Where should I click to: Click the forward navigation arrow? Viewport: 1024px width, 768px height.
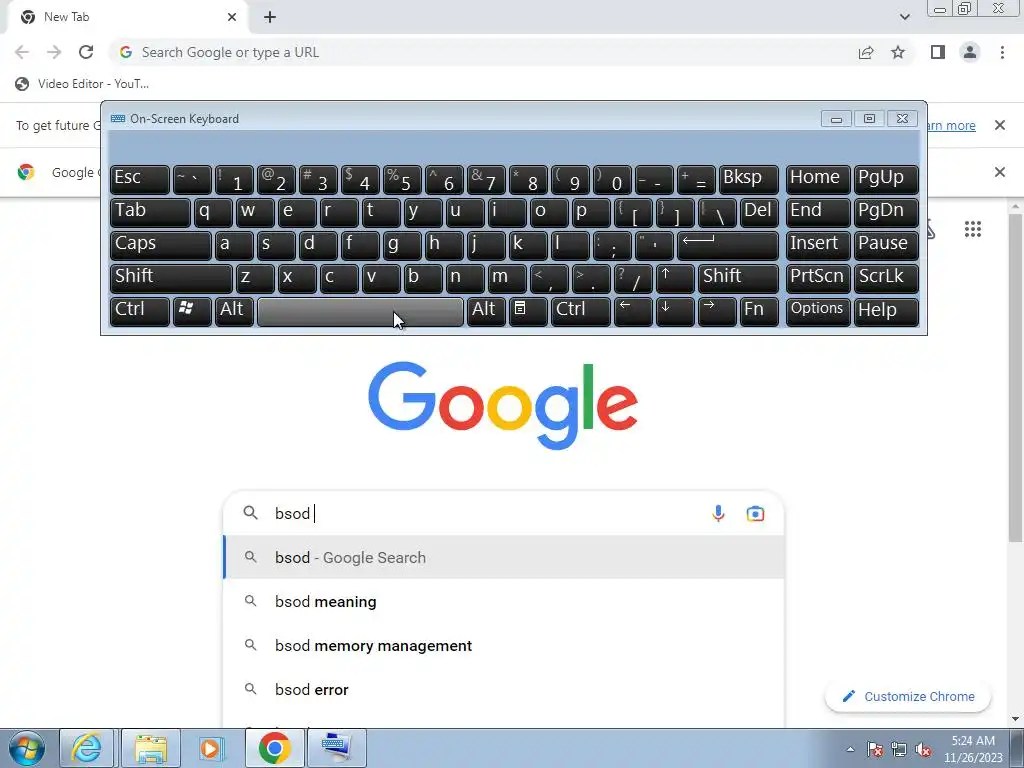(x=54, y=52)
